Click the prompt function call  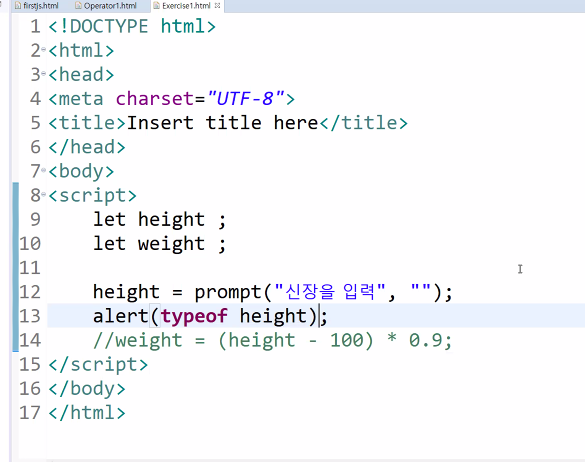click(323, 292)
